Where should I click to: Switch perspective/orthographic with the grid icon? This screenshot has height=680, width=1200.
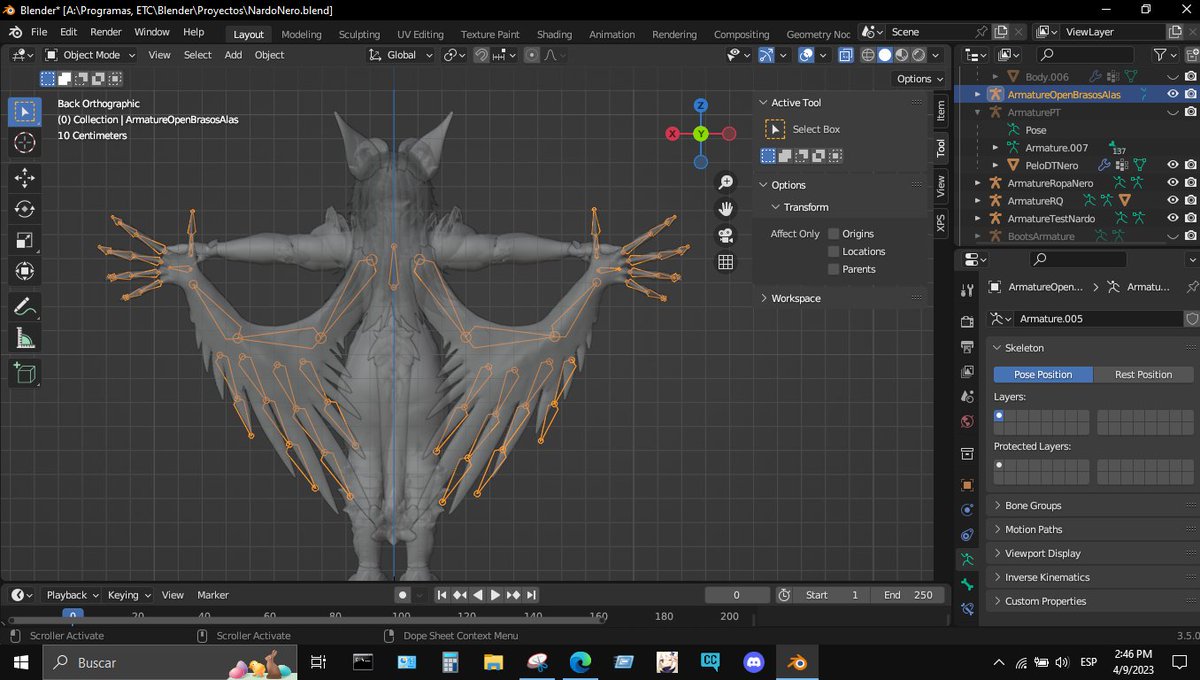click(x=726, y=263)
